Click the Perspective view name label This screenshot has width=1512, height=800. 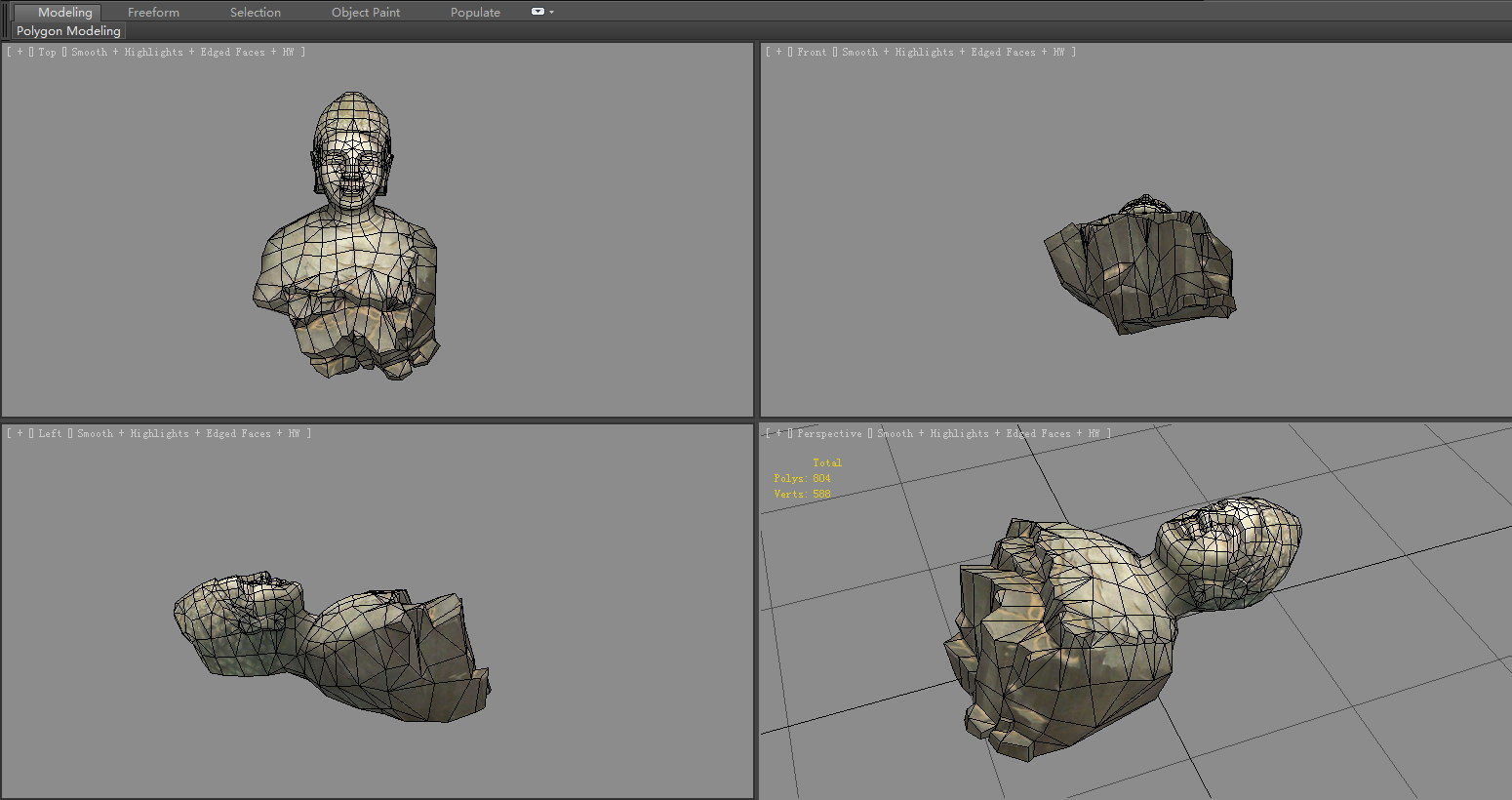[x=829, y=433]
